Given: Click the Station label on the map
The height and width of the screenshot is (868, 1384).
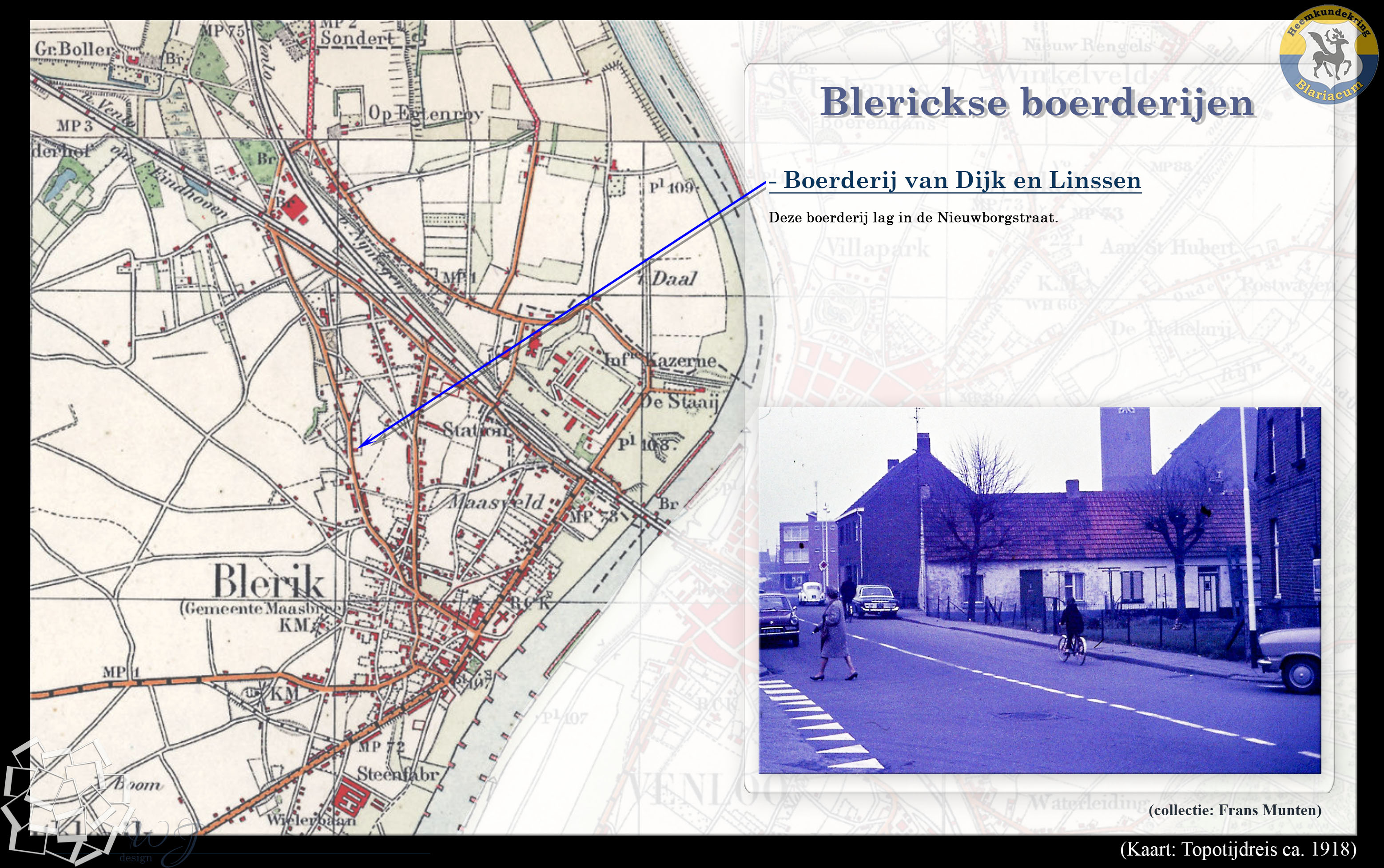Looking at the screenshot, I should (475, 429).
